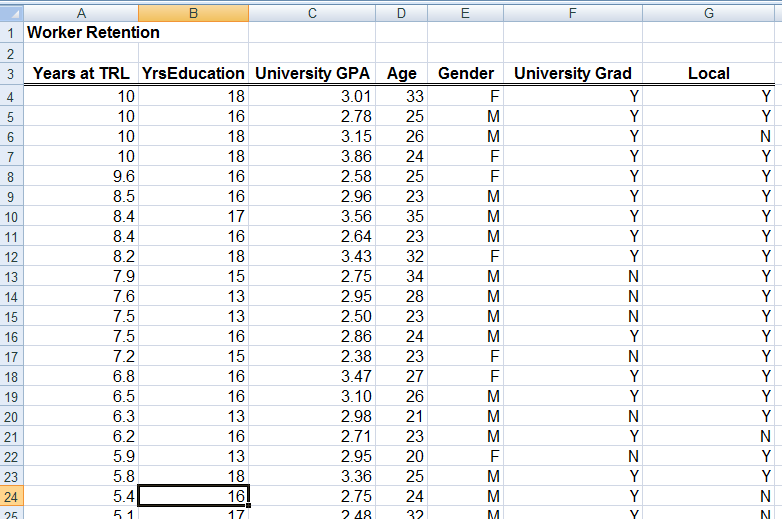Image resolution: width=782 pixels, height=519 pixels.
Task: Select the GPA cell 2.64
Action: point(312,236)
